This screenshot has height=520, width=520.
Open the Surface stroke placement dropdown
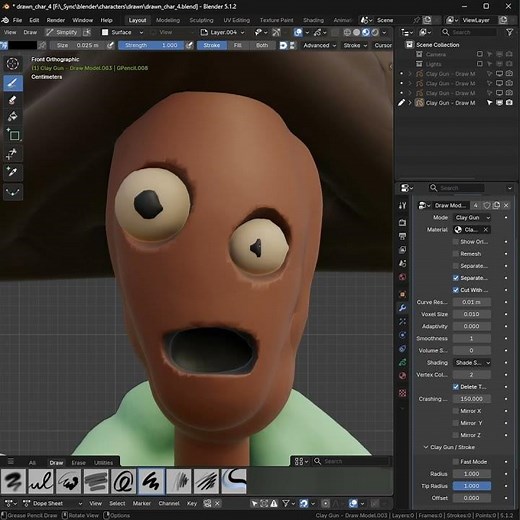tap(122, 32)
